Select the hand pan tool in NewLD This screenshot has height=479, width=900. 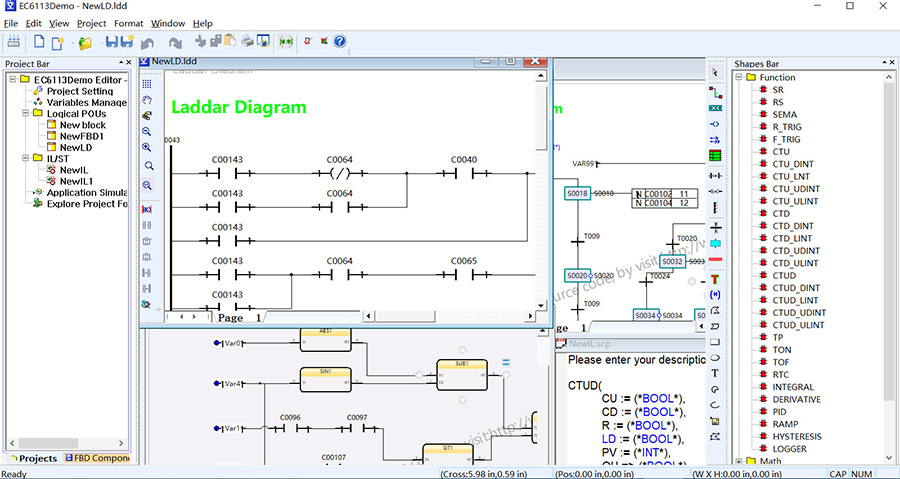pyautogui.click(x=147, y=100)
